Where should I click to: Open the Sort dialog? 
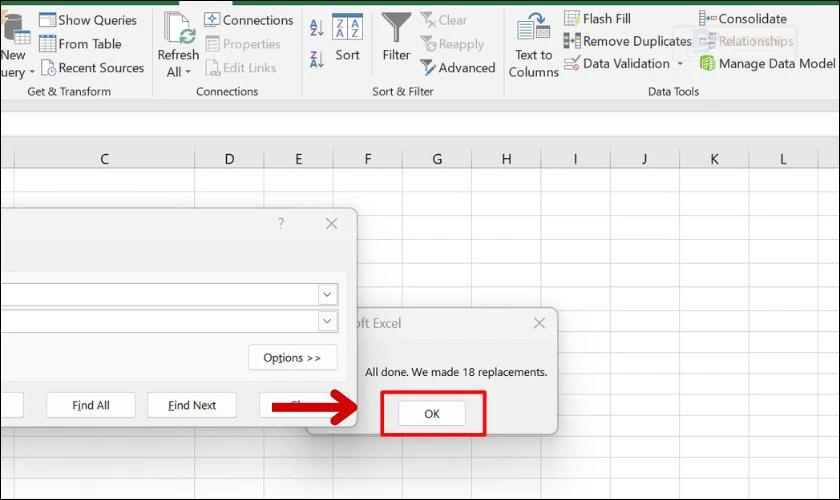point(347,38)
